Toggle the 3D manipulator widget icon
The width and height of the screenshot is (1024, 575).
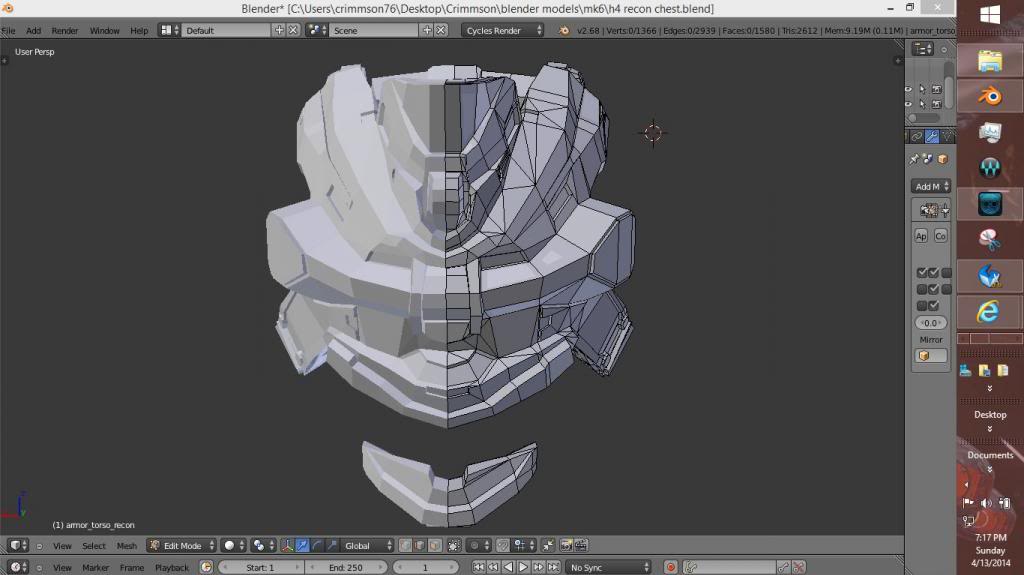288,546
